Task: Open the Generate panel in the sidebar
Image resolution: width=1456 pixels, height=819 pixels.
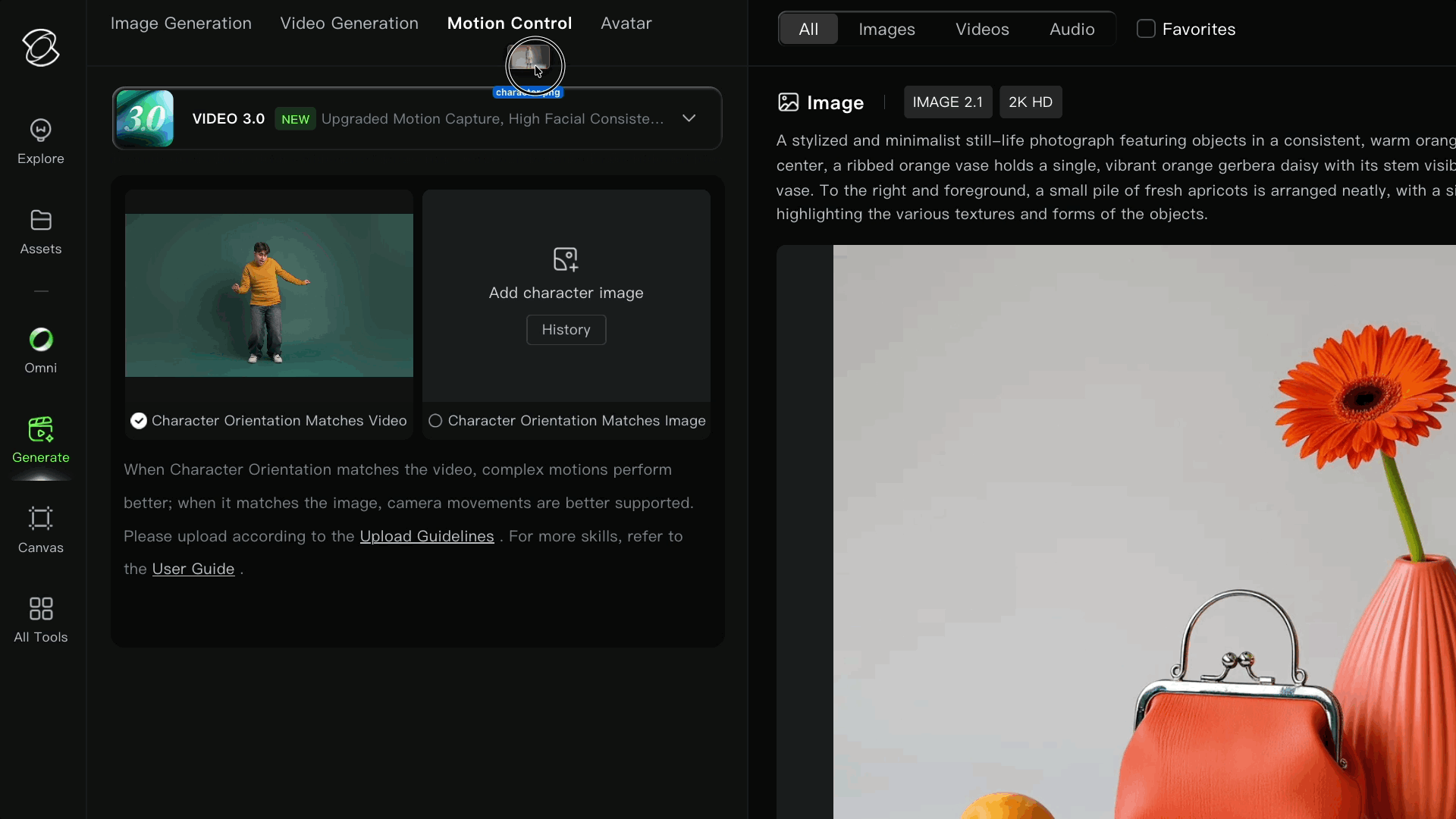Action: pos(40,441)
